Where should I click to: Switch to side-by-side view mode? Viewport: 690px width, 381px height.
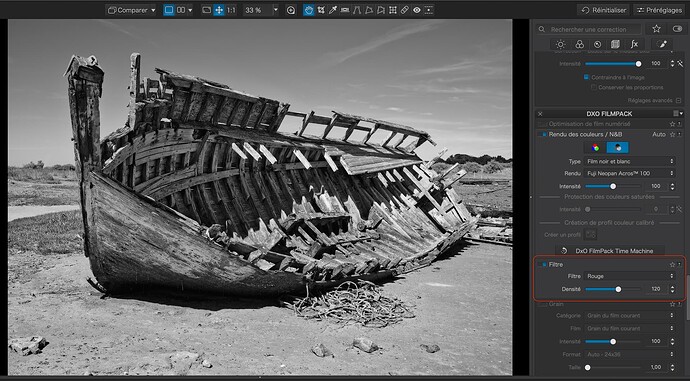pyautogui.click(x=181, y=10)
